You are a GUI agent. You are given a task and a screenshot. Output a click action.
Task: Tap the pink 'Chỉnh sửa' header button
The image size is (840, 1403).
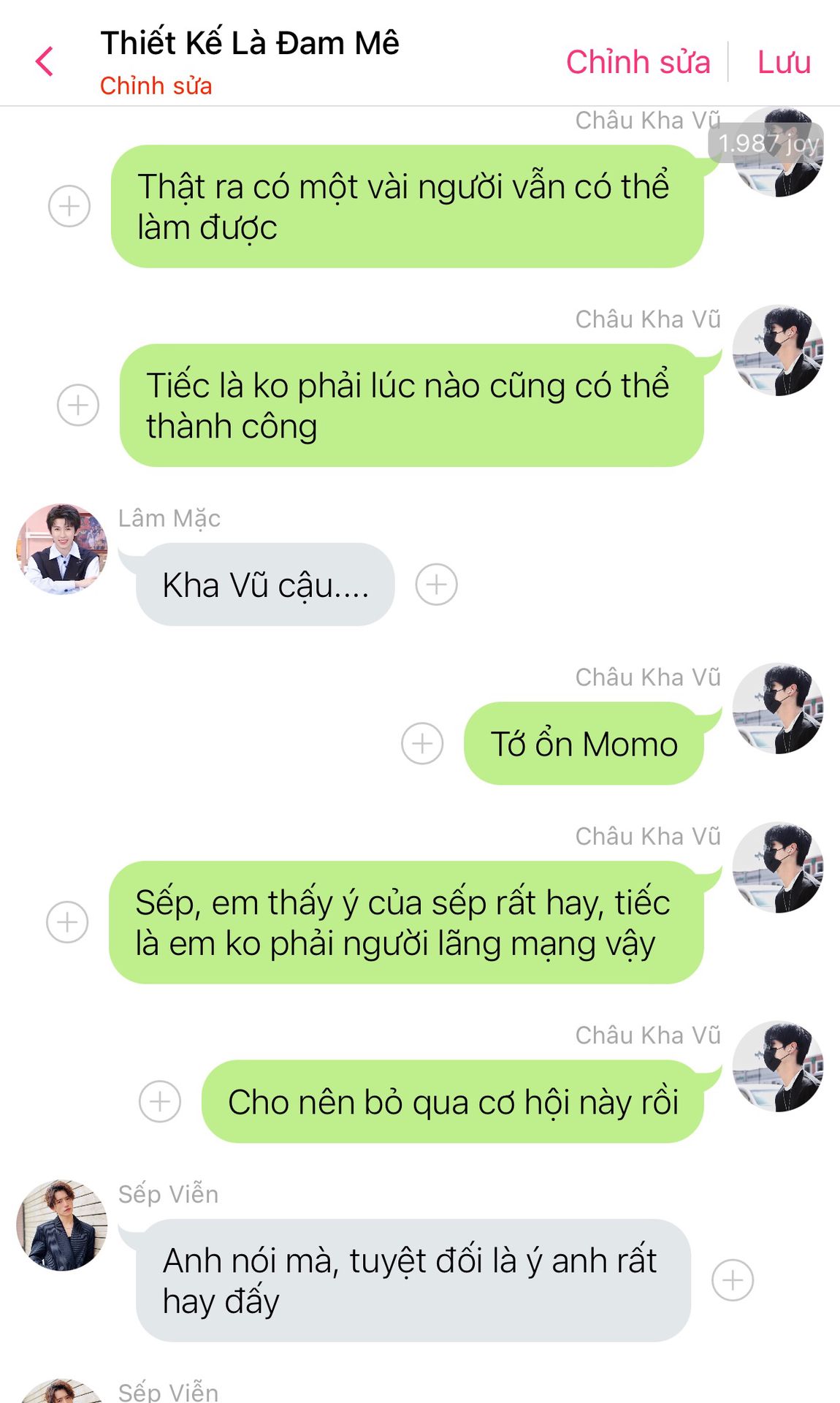click(x=638, y=62)
